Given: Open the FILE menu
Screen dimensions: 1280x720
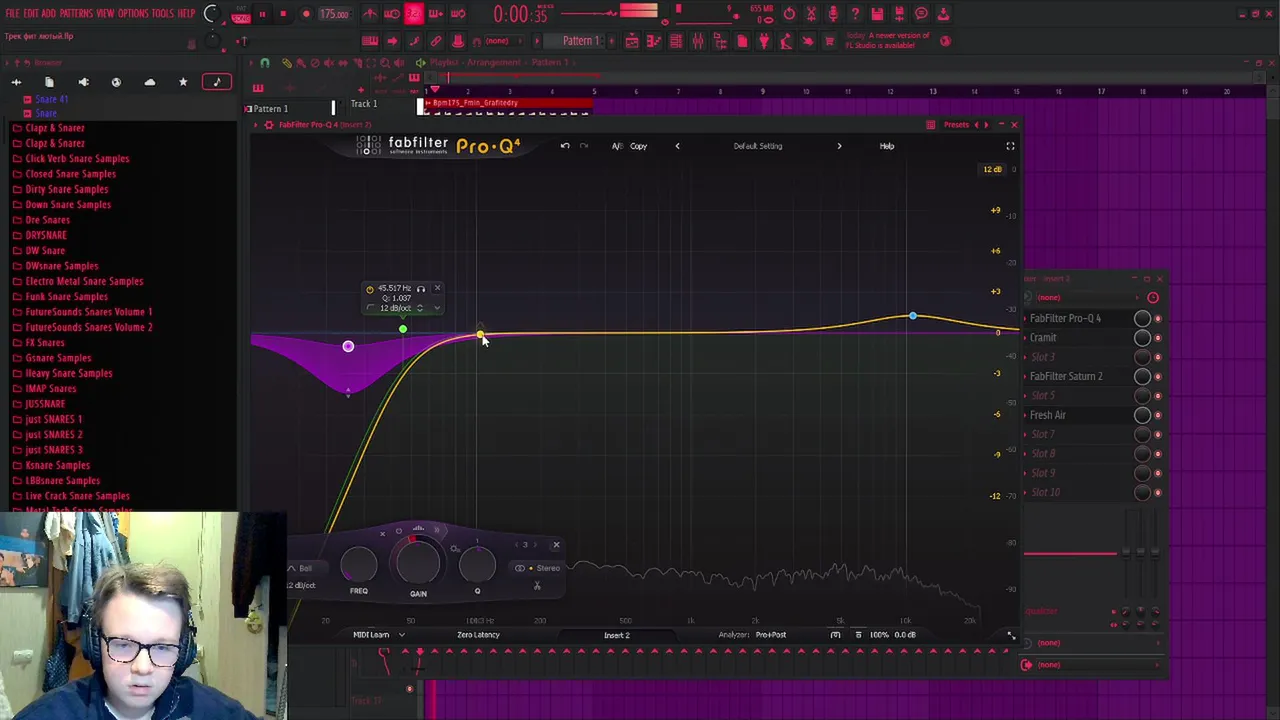Looking at the screenshot, I should pos(12,13).
